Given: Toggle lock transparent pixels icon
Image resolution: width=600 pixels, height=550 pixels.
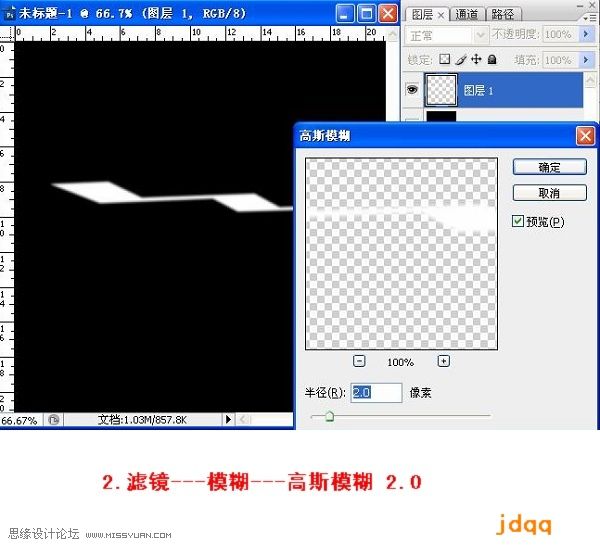Looking at the screenshot, I should pyautogui.click(x=444, y=59).
